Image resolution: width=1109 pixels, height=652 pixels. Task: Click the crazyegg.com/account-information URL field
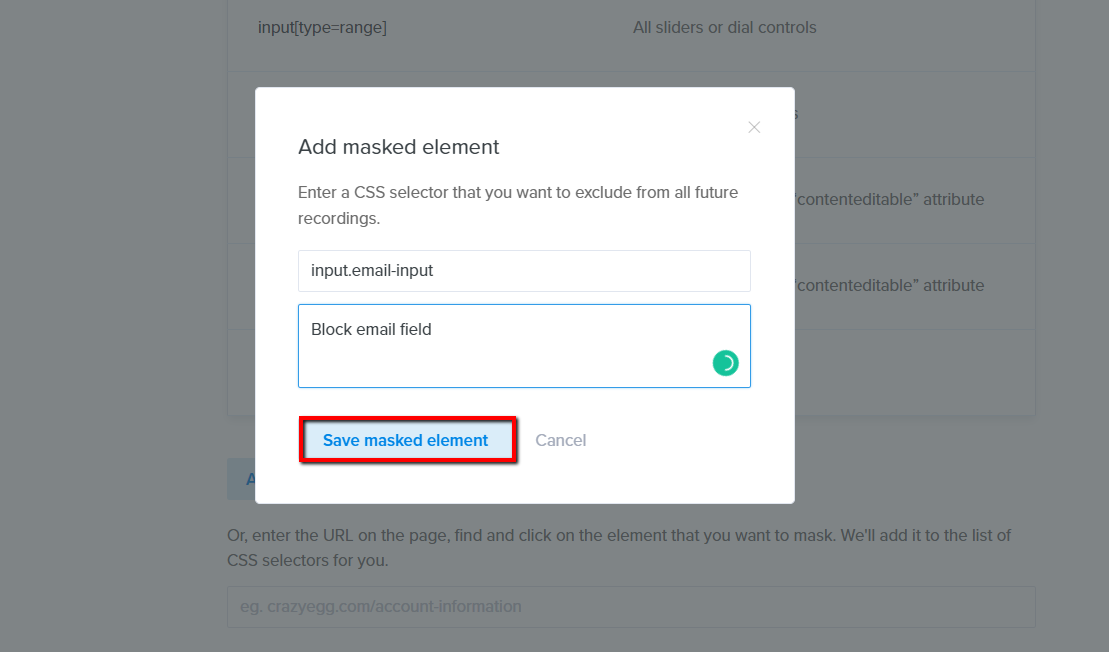631,607
